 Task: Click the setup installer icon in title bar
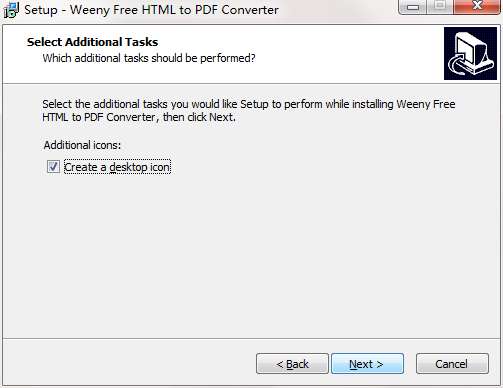(x=11, y=10)
